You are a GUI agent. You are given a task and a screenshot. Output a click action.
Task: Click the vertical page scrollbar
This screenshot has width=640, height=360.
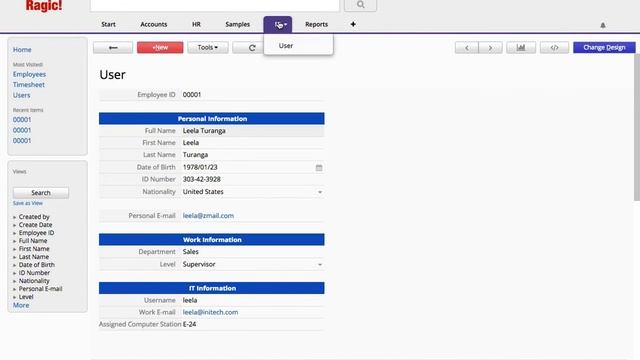(637, 127)
